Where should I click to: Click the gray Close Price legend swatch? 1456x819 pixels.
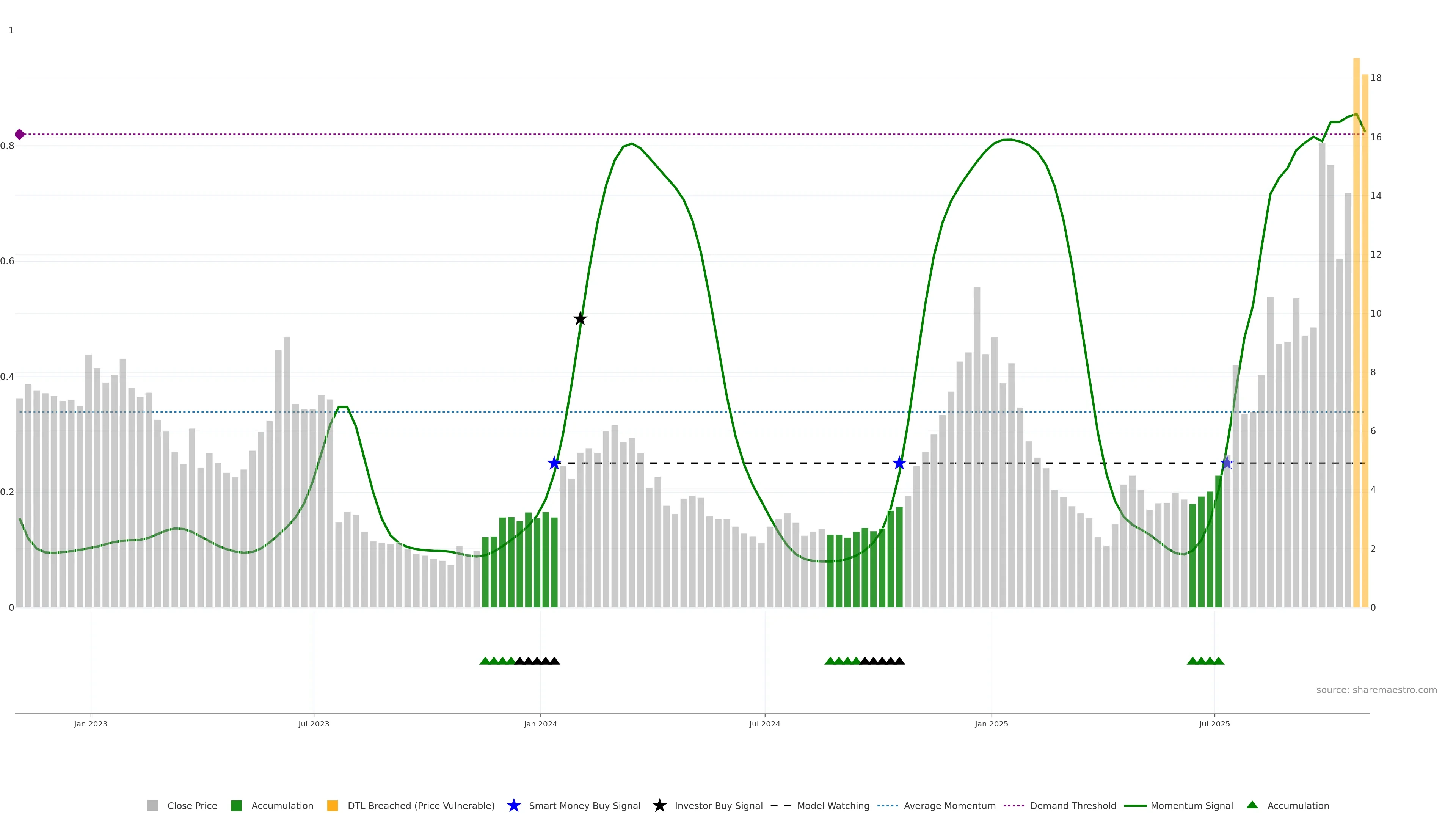[x=152, y=806]
